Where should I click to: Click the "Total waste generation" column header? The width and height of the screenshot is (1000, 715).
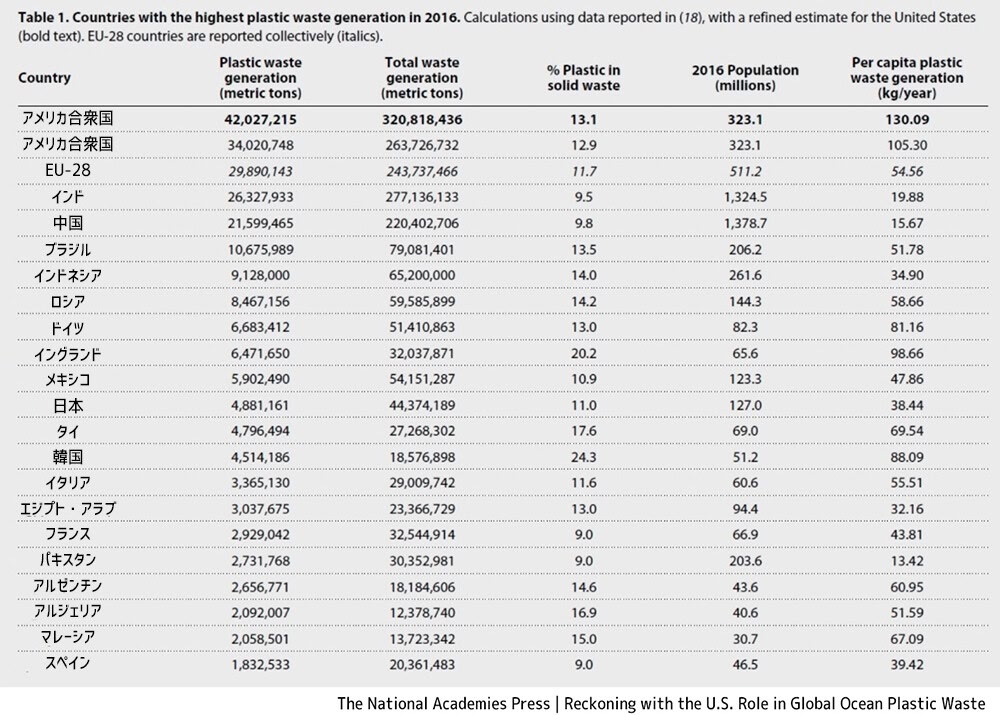pyautogui.click(x=421, y=77)
